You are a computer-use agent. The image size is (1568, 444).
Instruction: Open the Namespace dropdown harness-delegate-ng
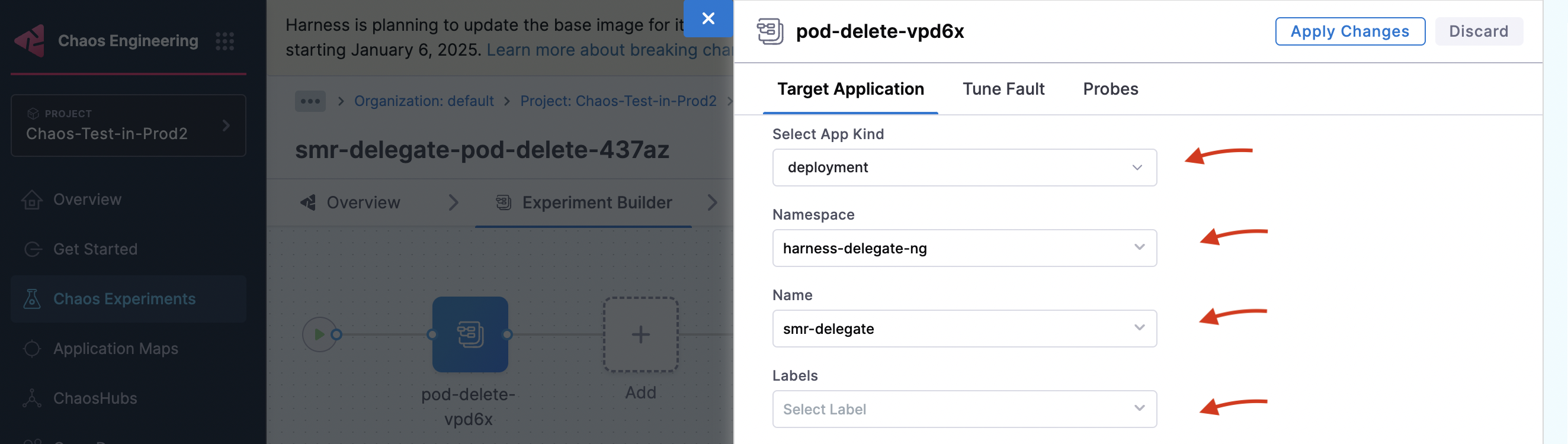click(964, 248)
